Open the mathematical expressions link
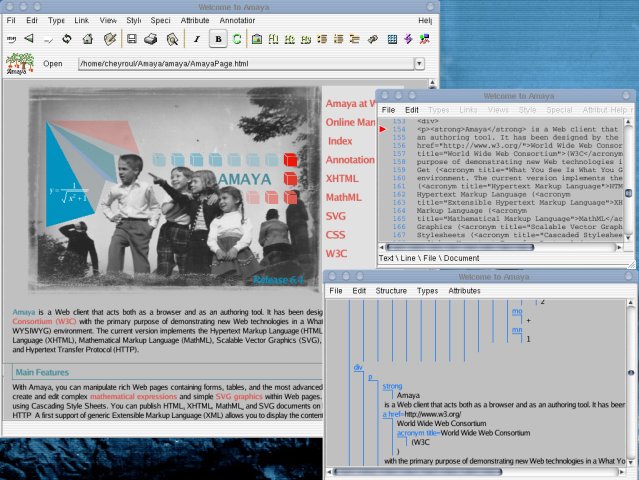 [x=133, y=396]
